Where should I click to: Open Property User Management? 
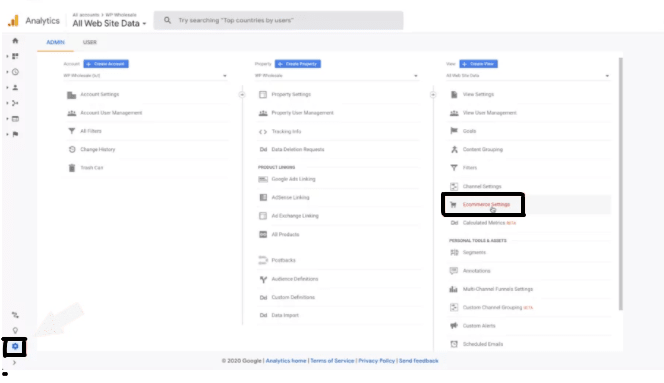click(x=302, y=113)
